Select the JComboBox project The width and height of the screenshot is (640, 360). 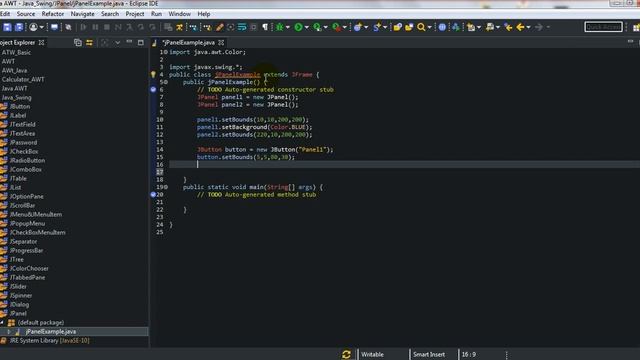[25, 169]
